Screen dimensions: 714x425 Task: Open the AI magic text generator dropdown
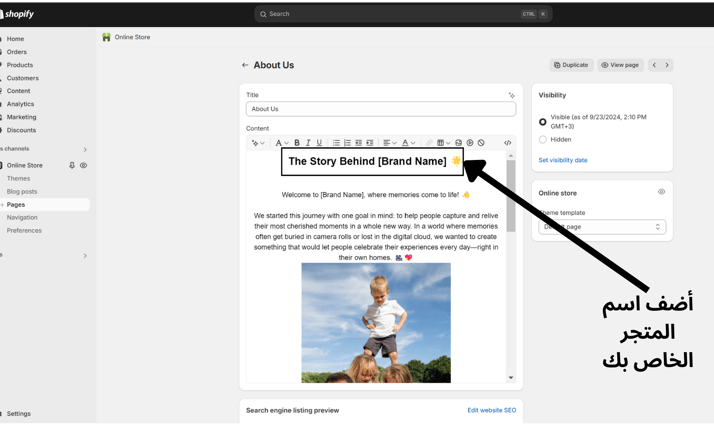coord(258,143)
